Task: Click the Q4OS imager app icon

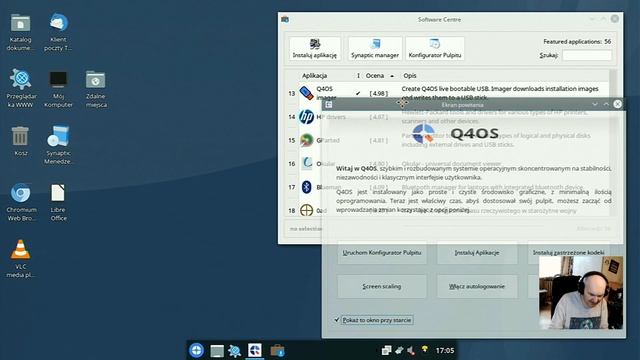Action: tap(307, 93)
